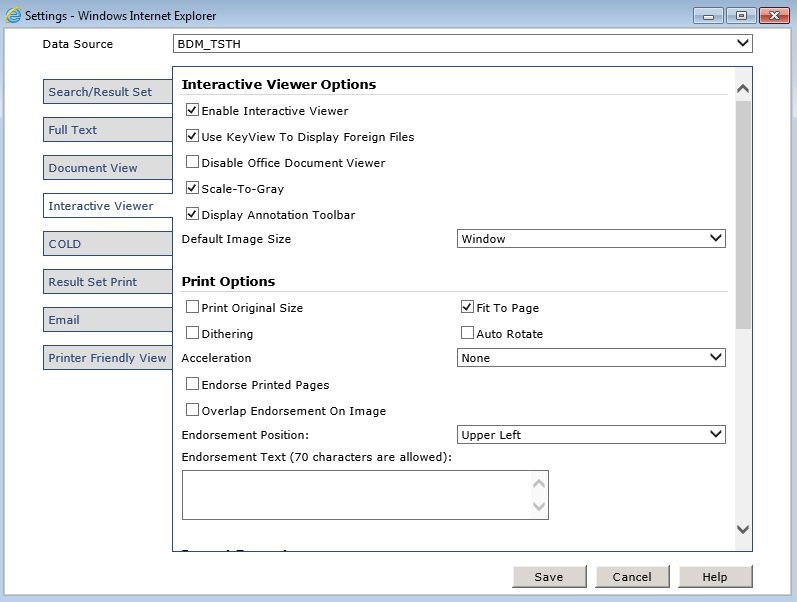Click scroll up arrow in settings panel

[742, 89]
